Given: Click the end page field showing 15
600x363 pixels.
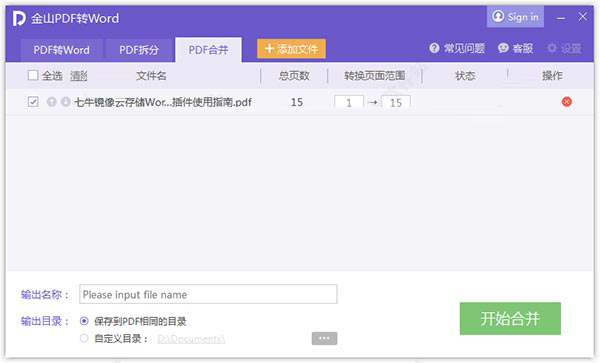Looking at the screenshot, I should coord(396,102).
